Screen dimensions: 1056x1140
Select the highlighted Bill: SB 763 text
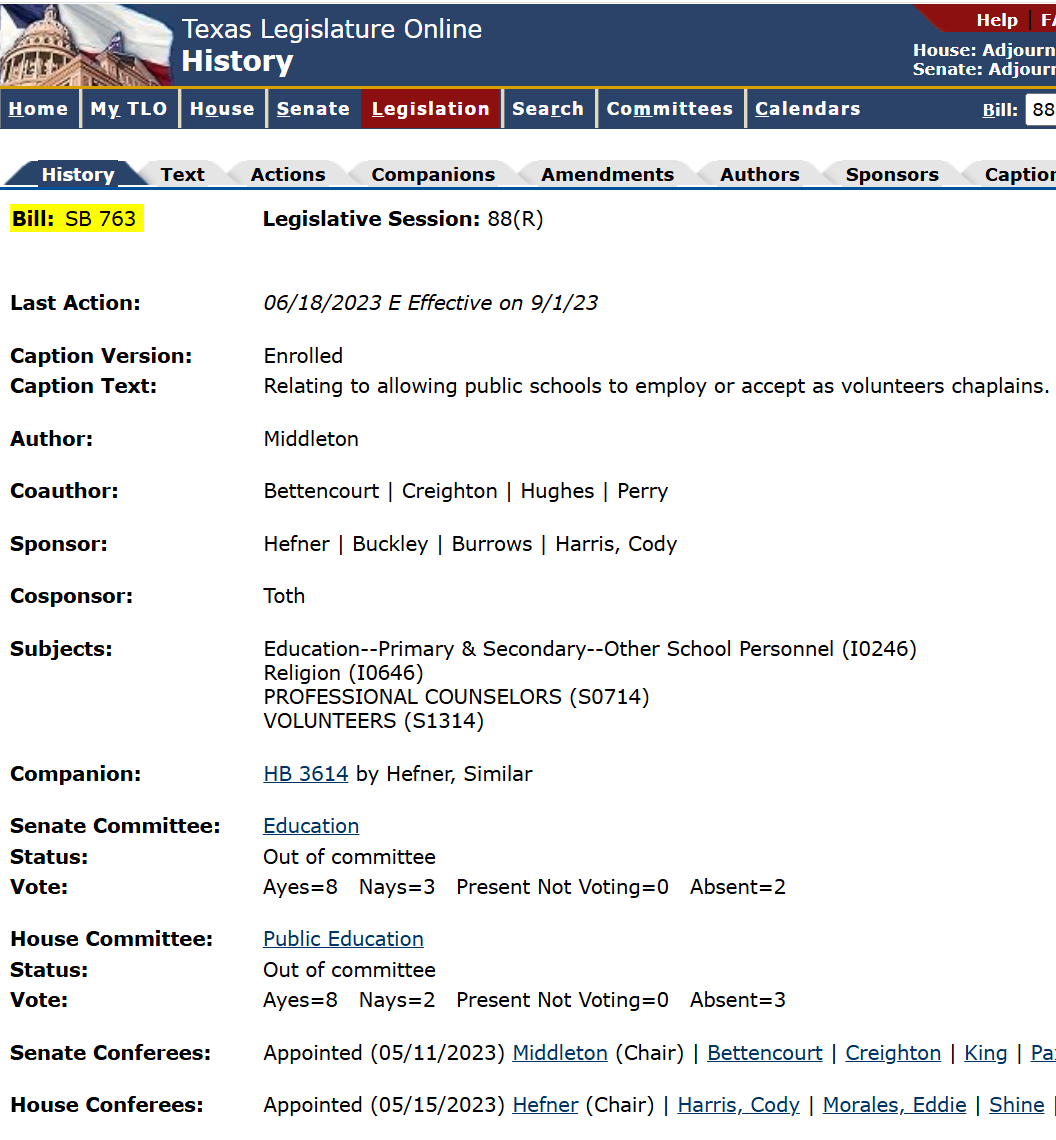tap(76, 219)
